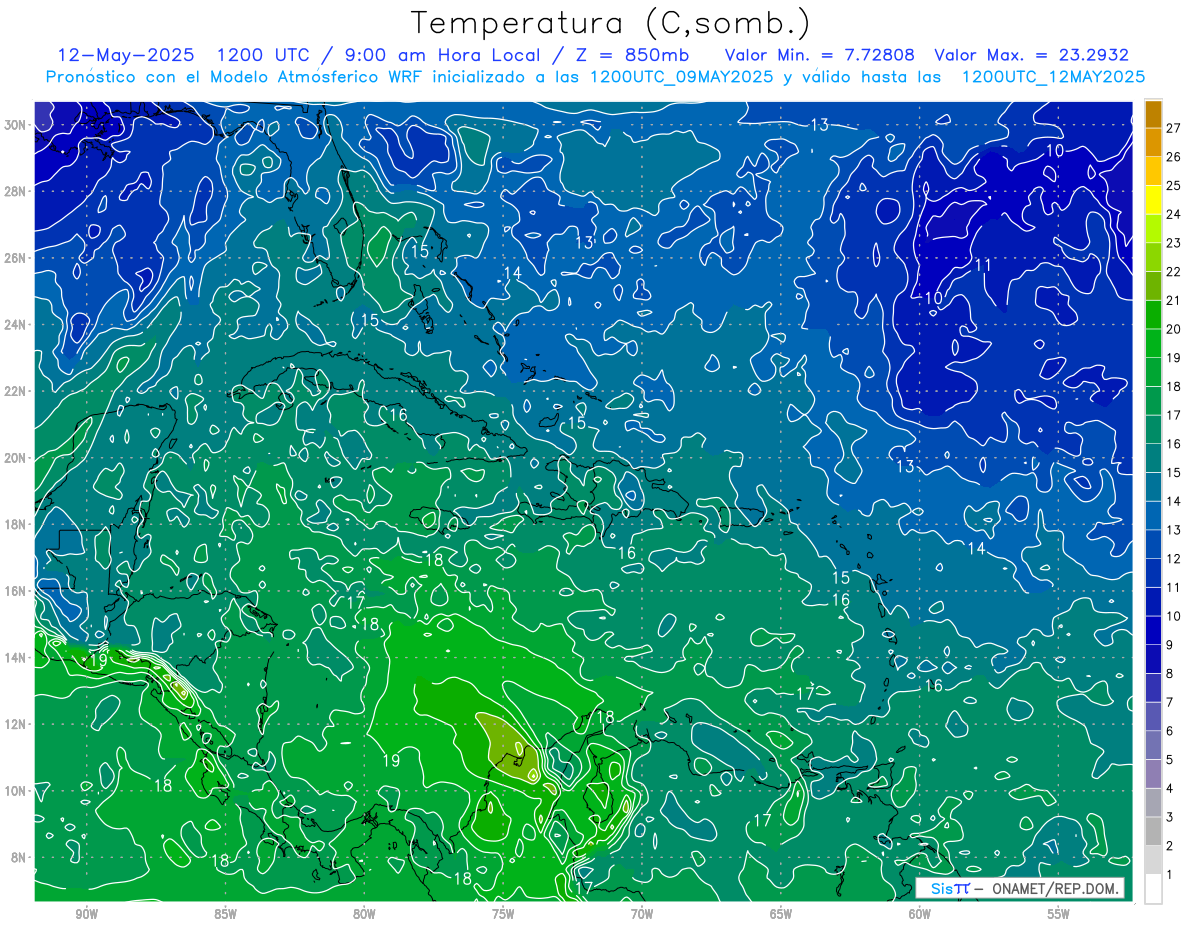Click the 20N latitude label

tap(15, 458)
